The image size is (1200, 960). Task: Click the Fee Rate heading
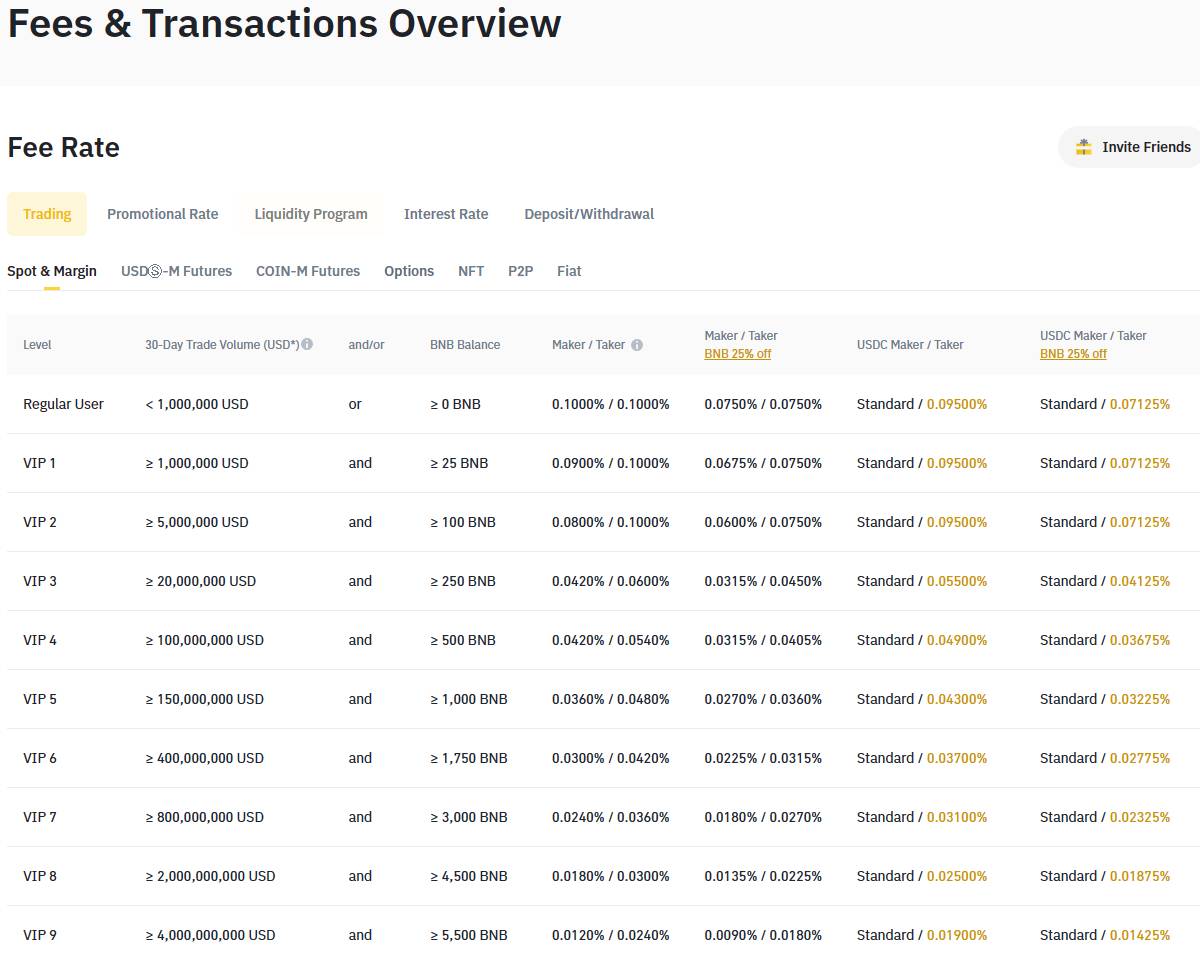coord(64,147)
